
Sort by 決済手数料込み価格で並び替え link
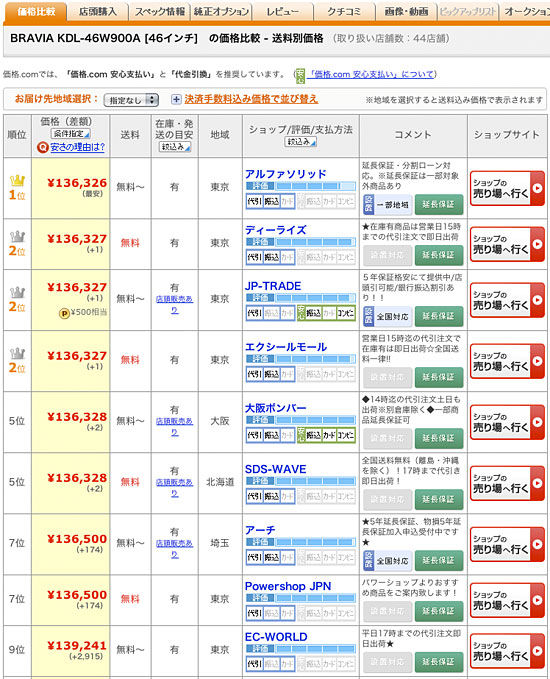click(251, 99)
